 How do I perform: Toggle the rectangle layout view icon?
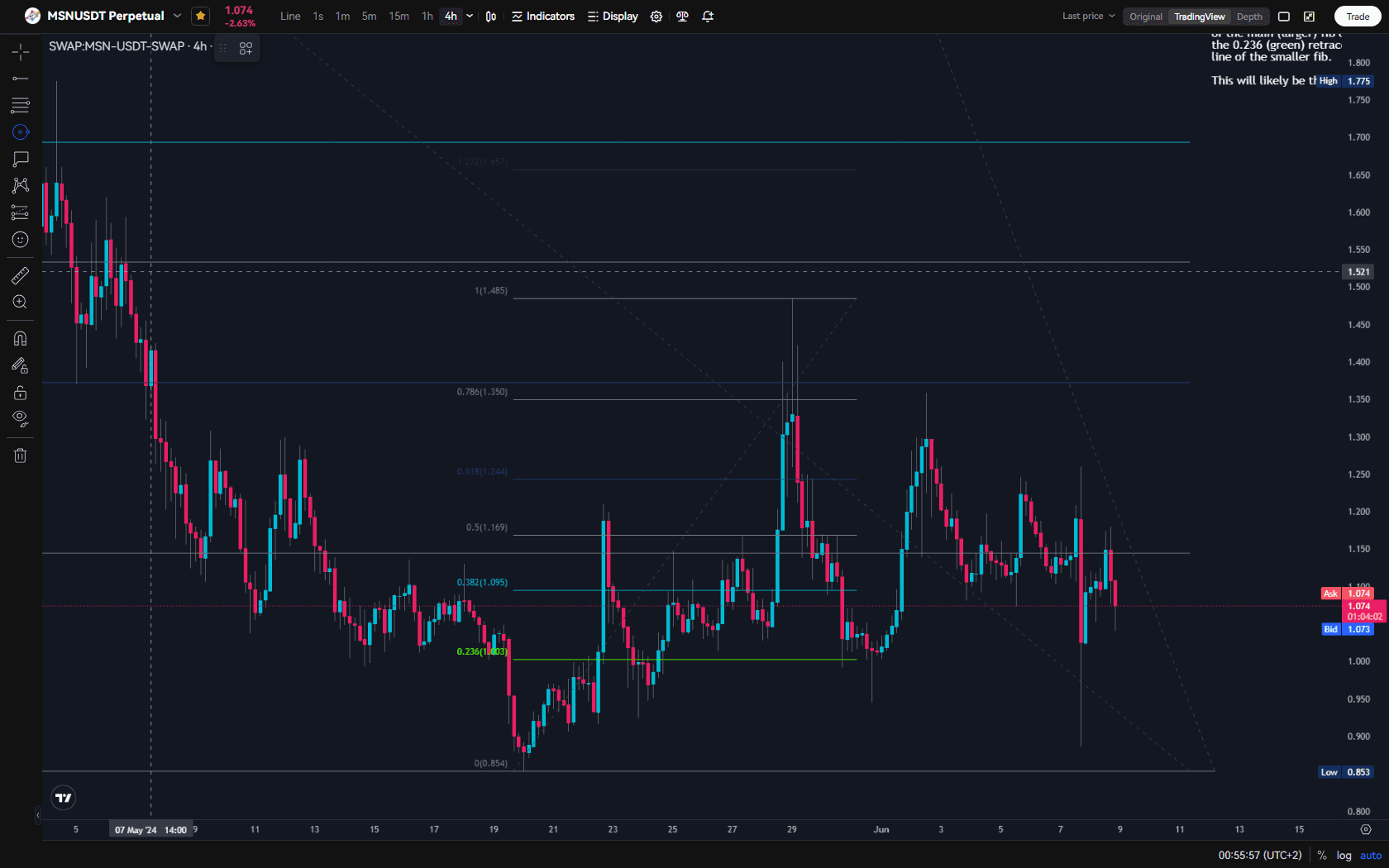pyautogui.click(x=1284, y=17)
